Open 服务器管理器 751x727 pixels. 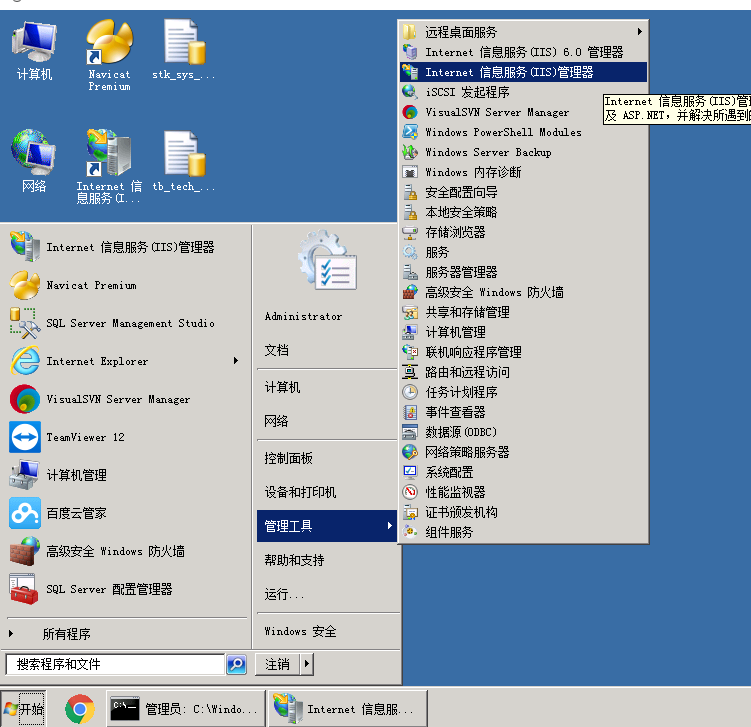[523, 272]
